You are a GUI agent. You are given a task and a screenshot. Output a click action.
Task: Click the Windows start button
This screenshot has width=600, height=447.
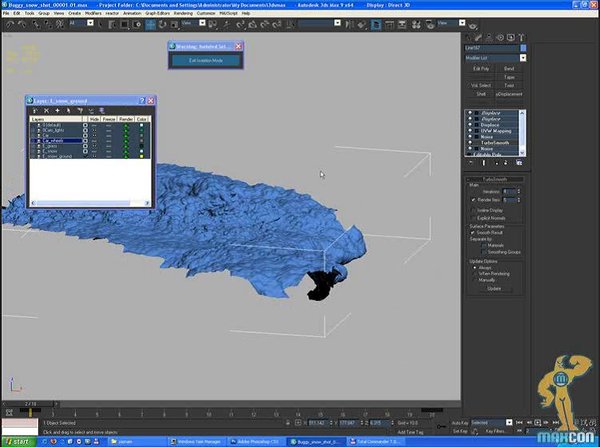pyautogui.click(x=18, y=442)
